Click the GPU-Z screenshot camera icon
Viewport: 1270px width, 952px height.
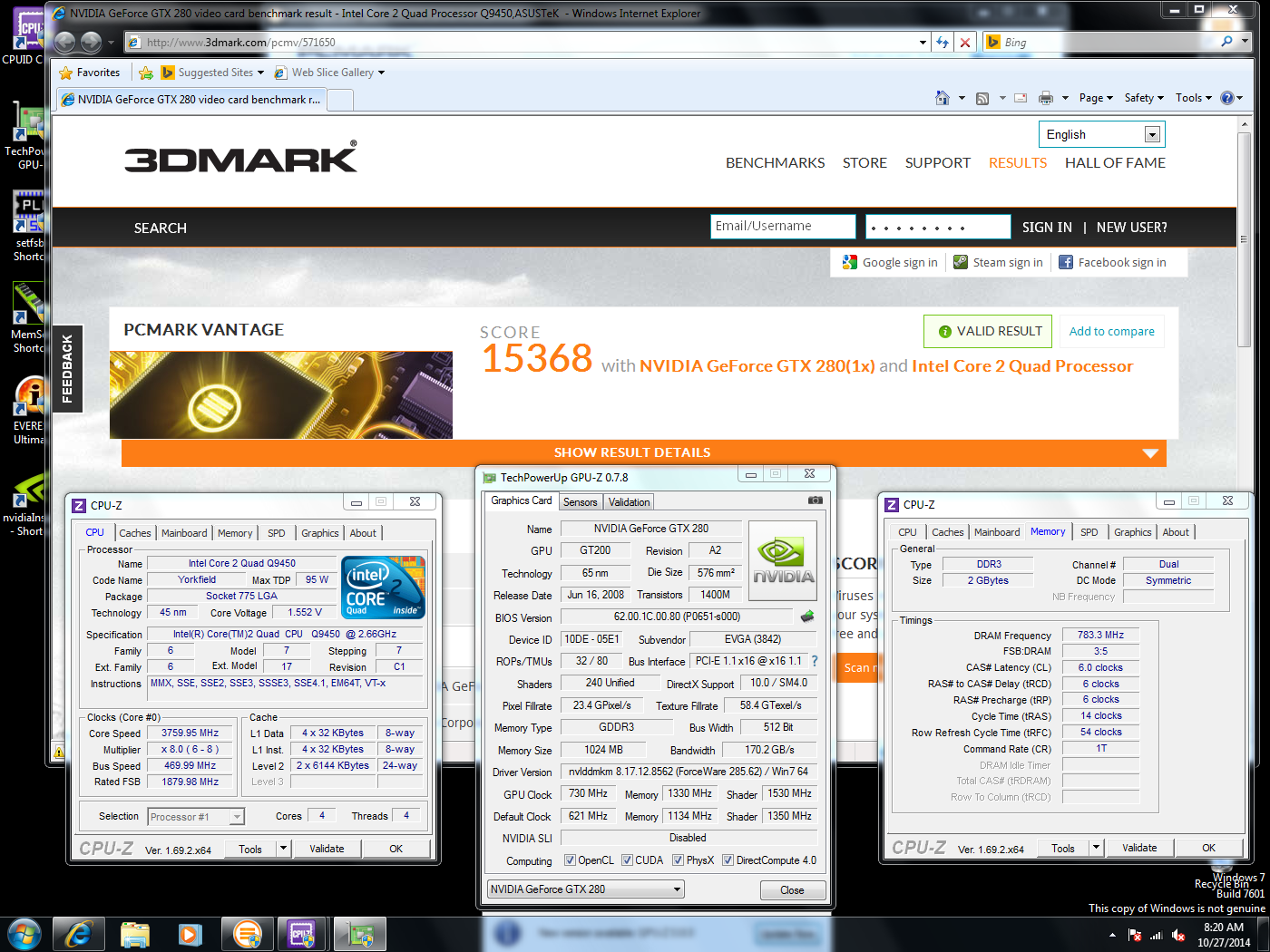816,500
